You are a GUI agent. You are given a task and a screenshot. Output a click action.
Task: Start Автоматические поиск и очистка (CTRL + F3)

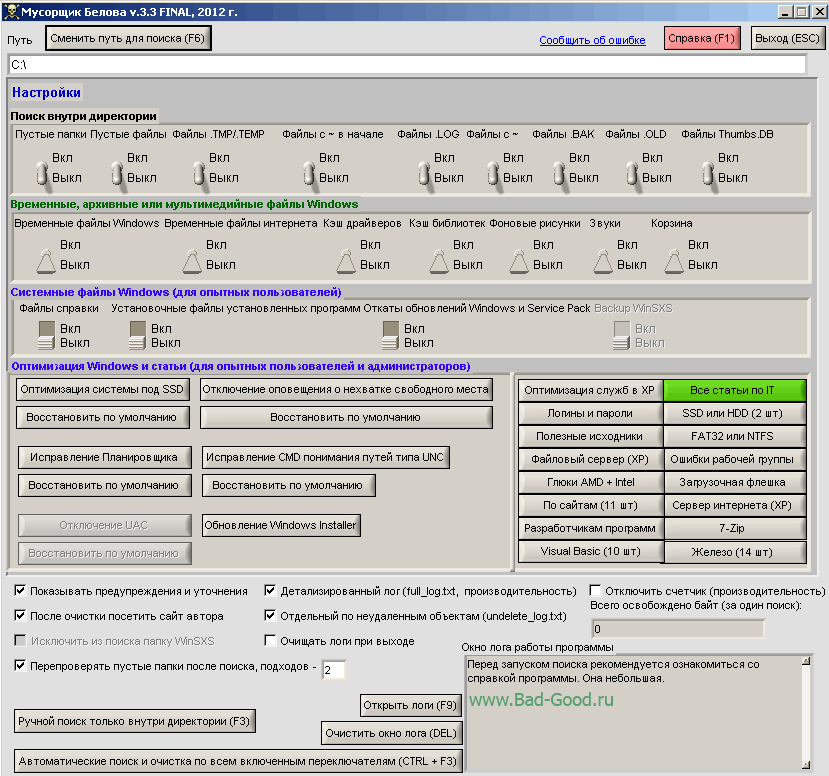[238, 762]
